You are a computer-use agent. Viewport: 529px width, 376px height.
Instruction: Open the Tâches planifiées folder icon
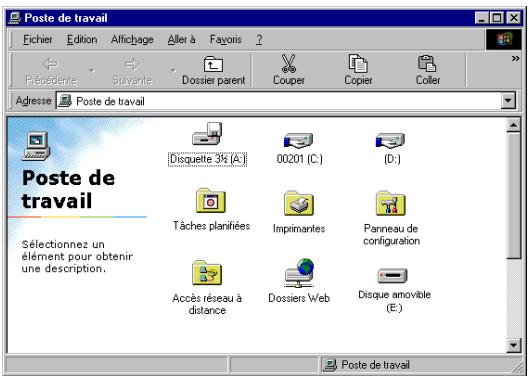pos(211,201)
